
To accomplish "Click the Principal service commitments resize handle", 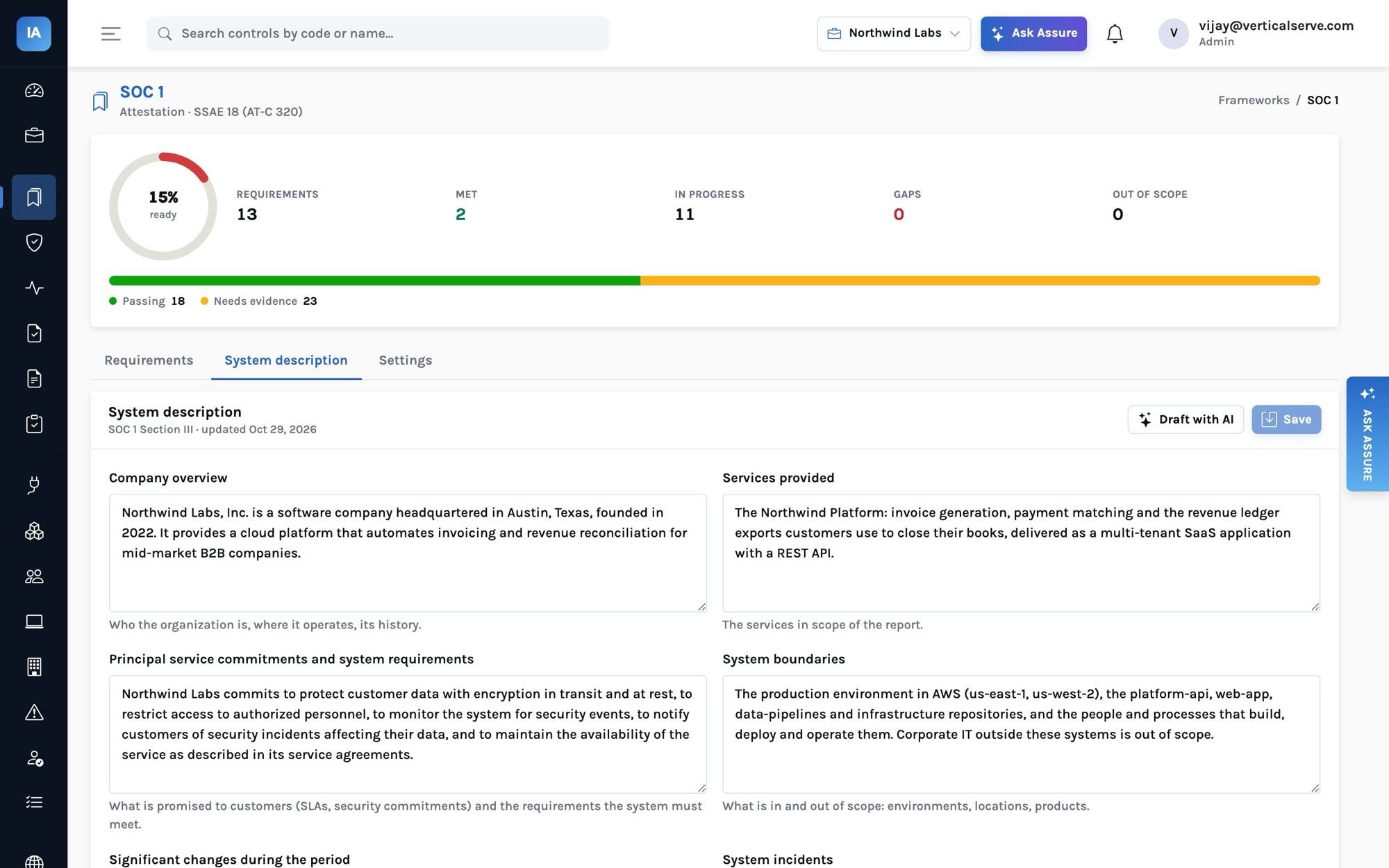I will pos(701,788).
